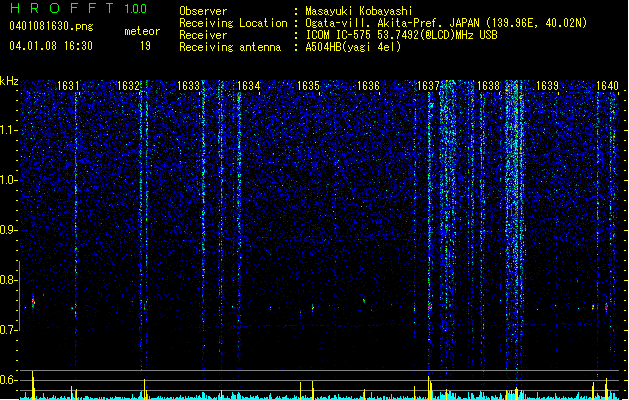Click the 1631 time marker
The height and width of the screenshot is (400, 629).
point(68,86)
